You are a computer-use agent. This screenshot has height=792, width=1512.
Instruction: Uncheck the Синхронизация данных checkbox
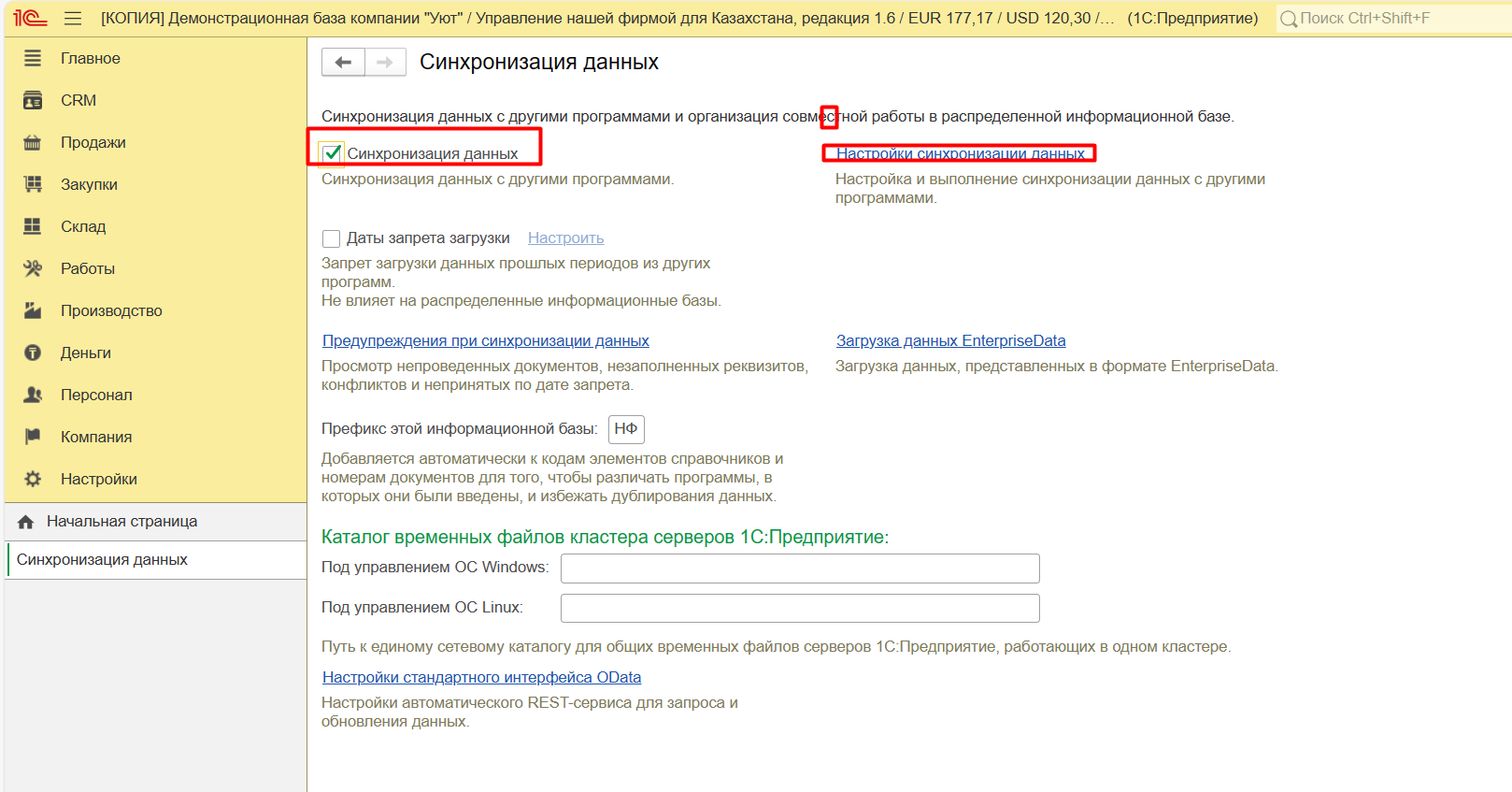coord(332,153)
